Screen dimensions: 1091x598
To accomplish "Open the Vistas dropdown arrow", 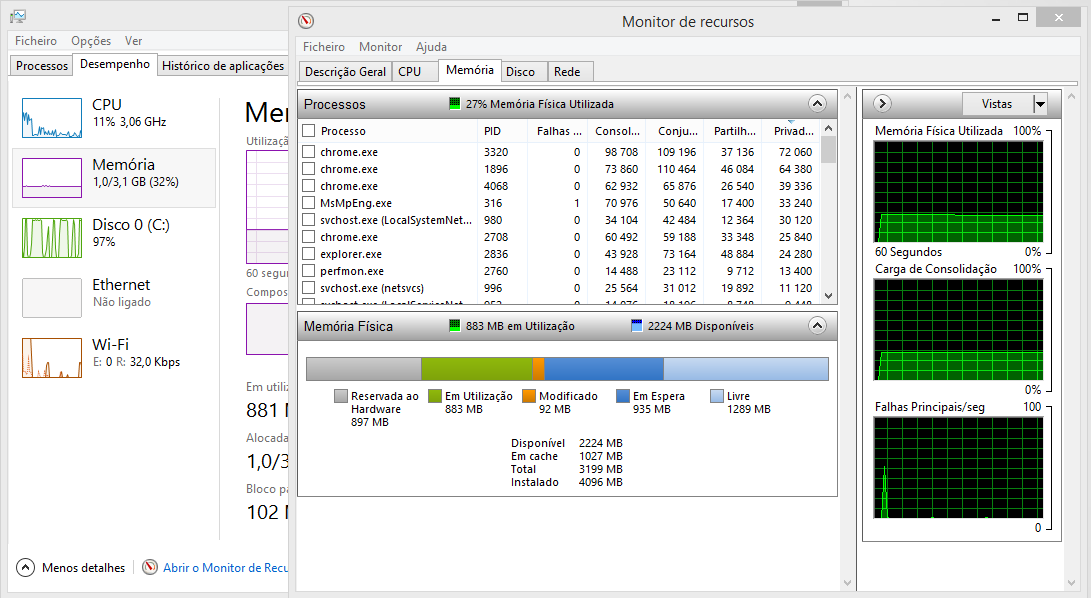I will click(1040, 104).
